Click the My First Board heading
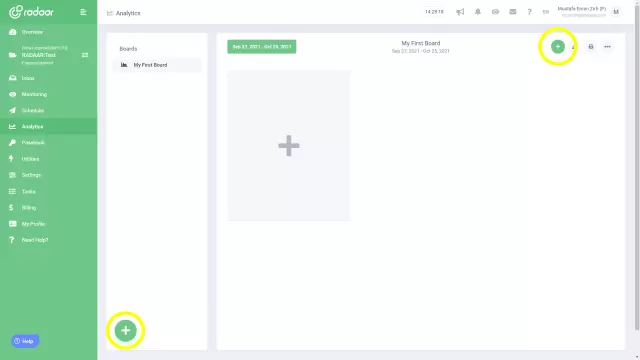 click(x=420, y=43)
